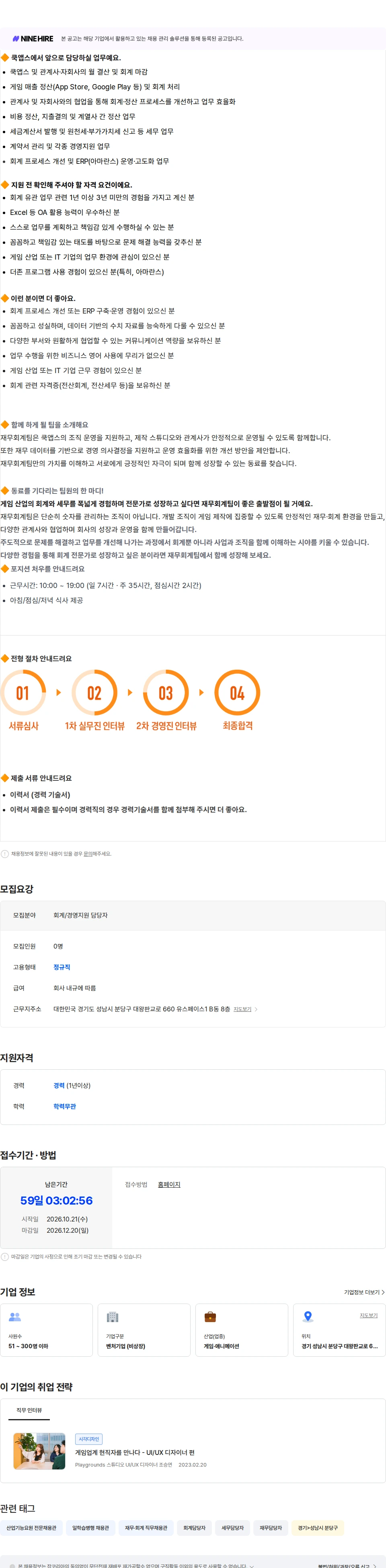This screenshot has height=1568, width=386.
Task: Click the 재무담당자 tag
Action: point(271,1527)
